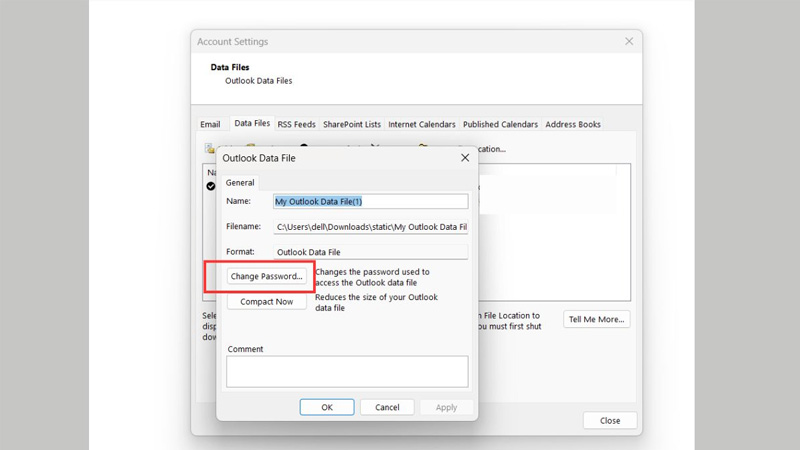Image resolution: width=800 pixels, height=450 pixels.
Task: Click the Change Password... button
Action: click(x=266, y=276)
